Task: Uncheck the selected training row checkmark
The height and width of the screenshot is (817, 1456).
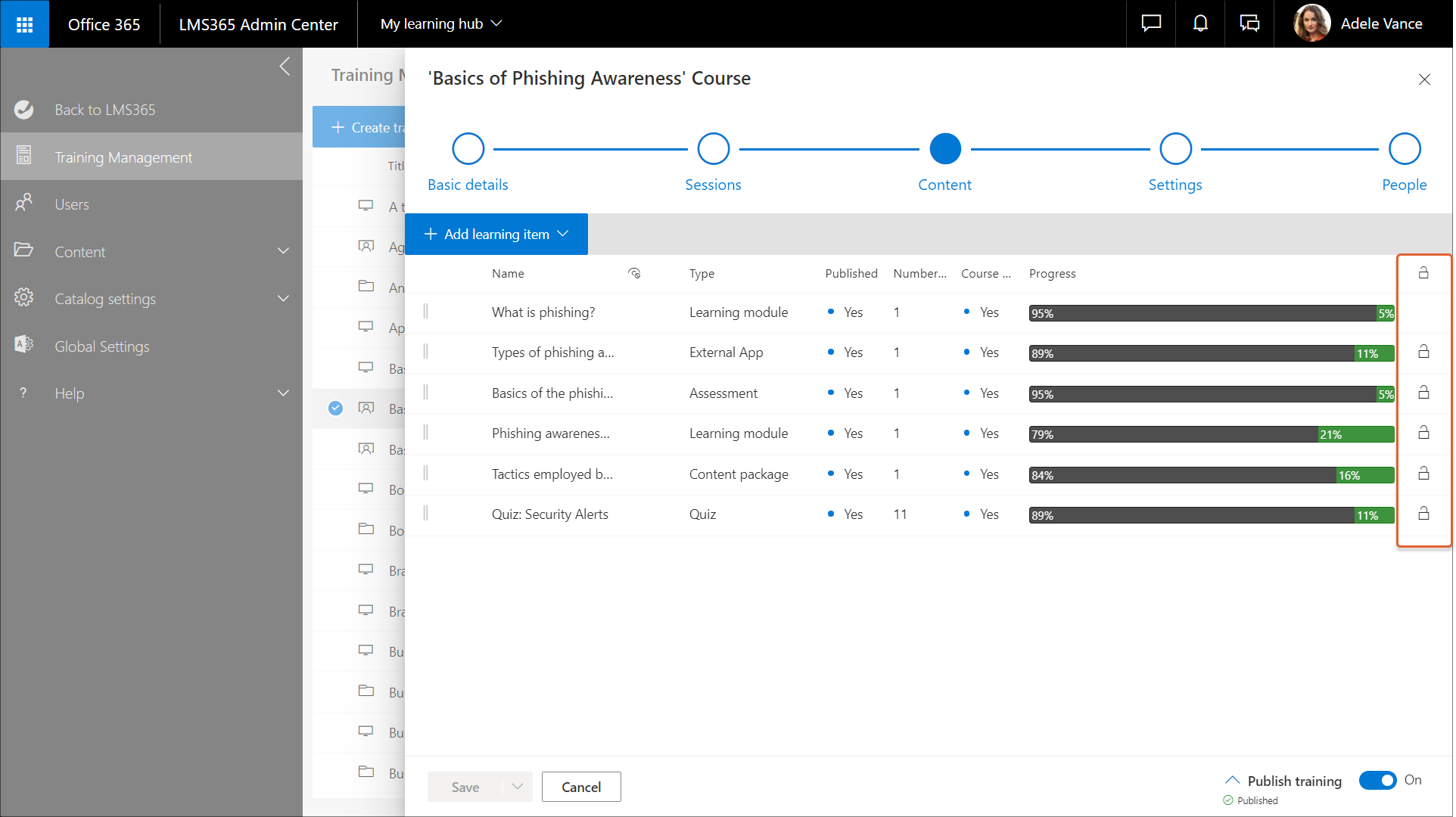Action: tap(336, 408)
